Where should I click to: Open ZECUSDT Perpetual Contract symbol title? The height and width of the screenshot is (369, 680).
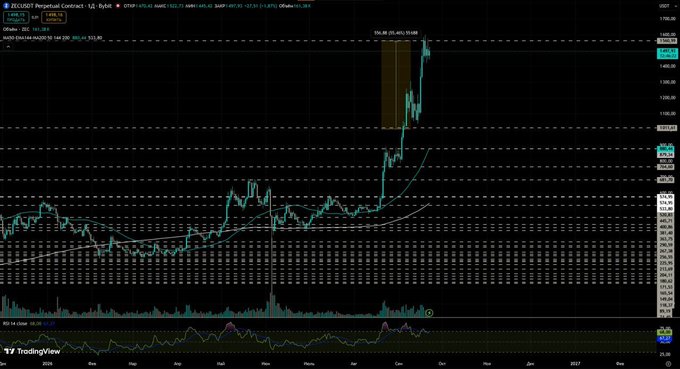61,6
